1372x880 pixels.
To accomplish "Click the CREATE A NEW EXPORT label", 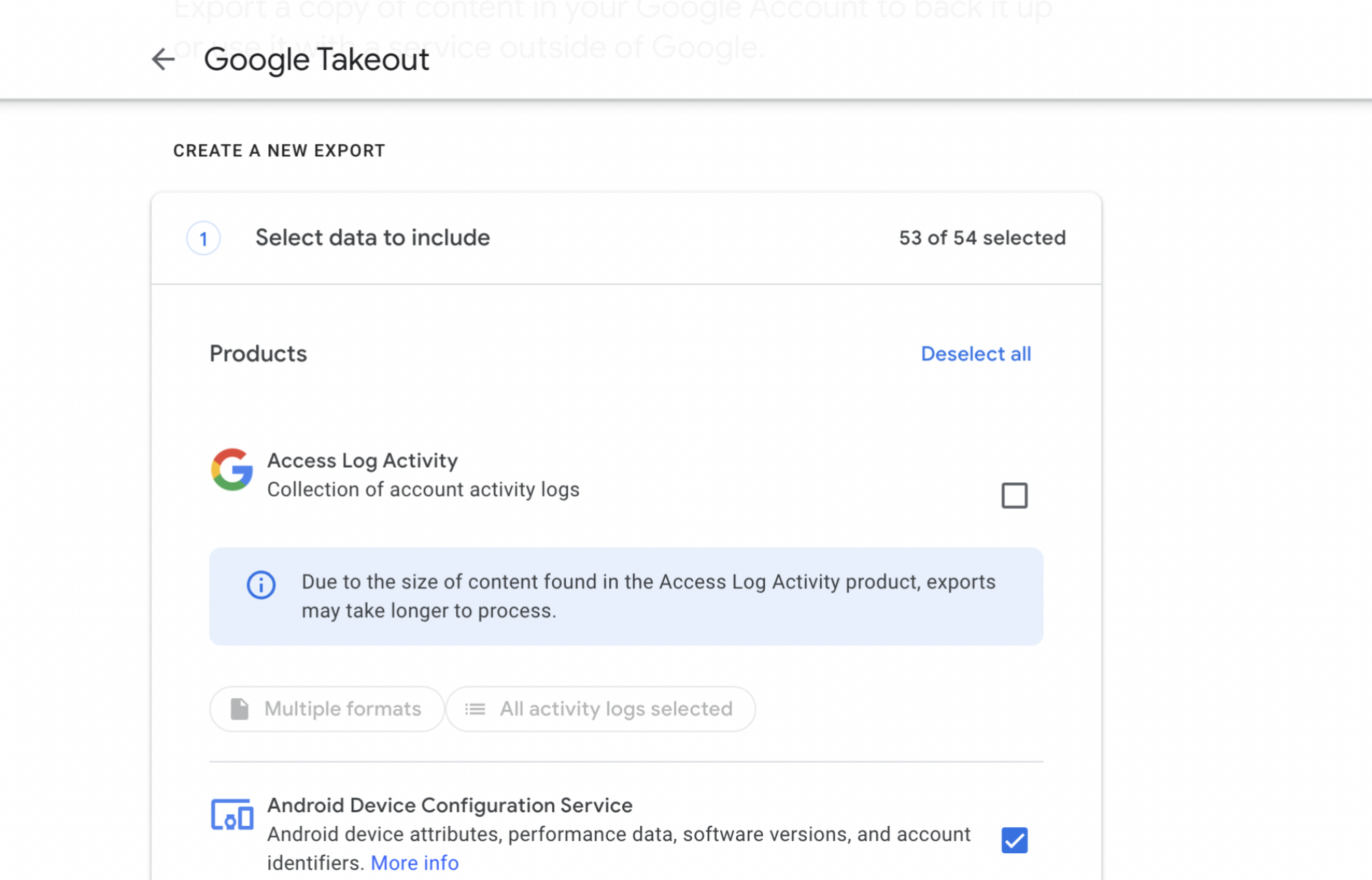I will [x=279, y=151].
